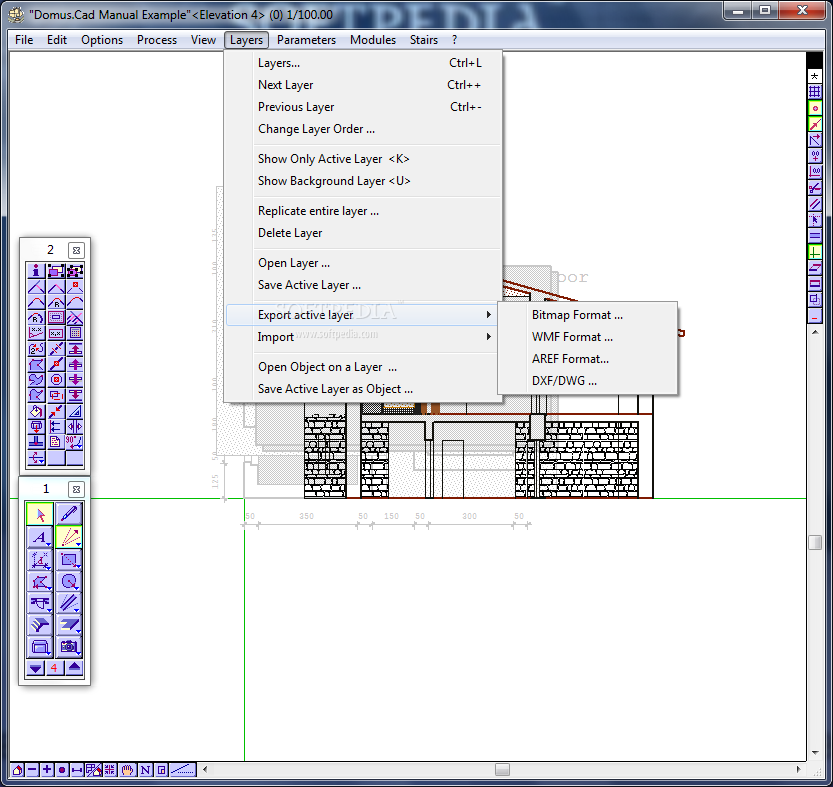Select the circle drawing tool
Image resolution: width=833 pixels, height=787 pixels.
[69, 582]
